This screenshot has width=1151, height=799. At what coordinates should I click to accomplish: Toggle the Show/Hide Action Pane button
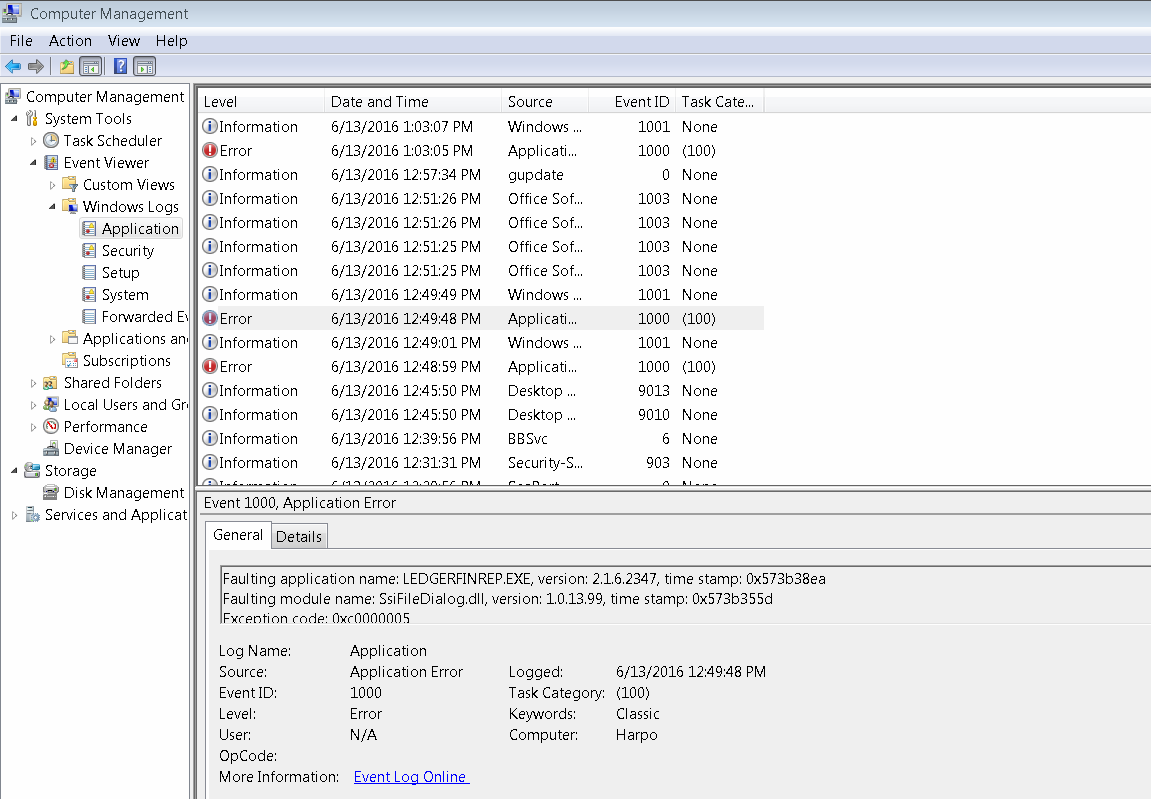[x=144, y=67]
